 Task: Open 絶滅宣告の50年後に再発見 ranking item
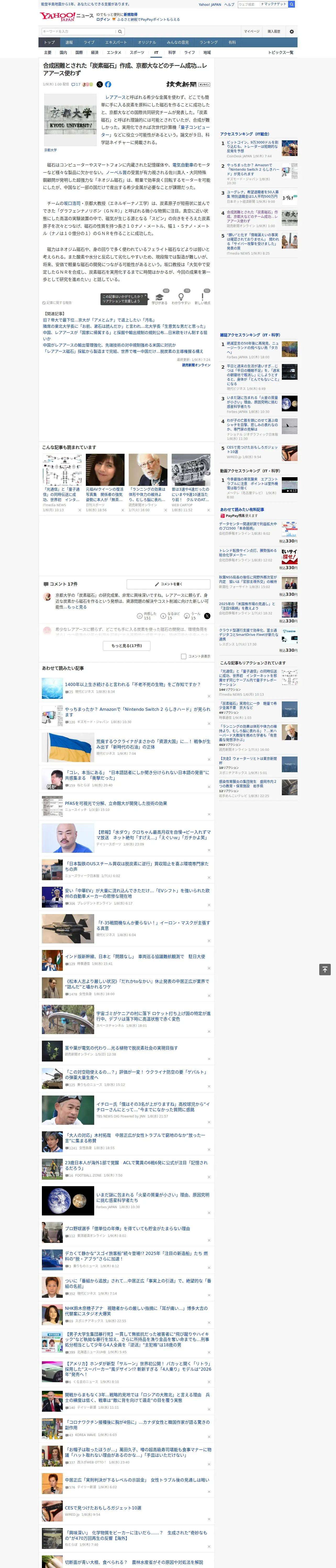253,347
